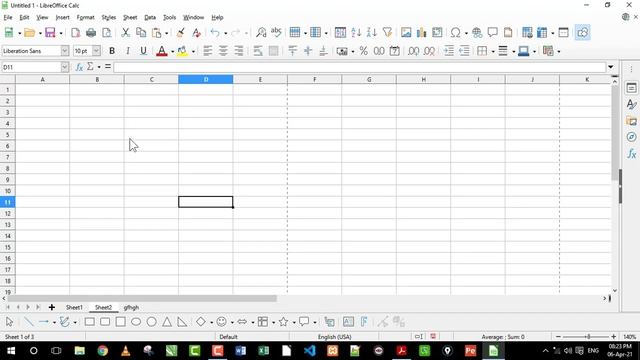Select the Isosceles Triangle shape tool

click(x=167, y=322)
